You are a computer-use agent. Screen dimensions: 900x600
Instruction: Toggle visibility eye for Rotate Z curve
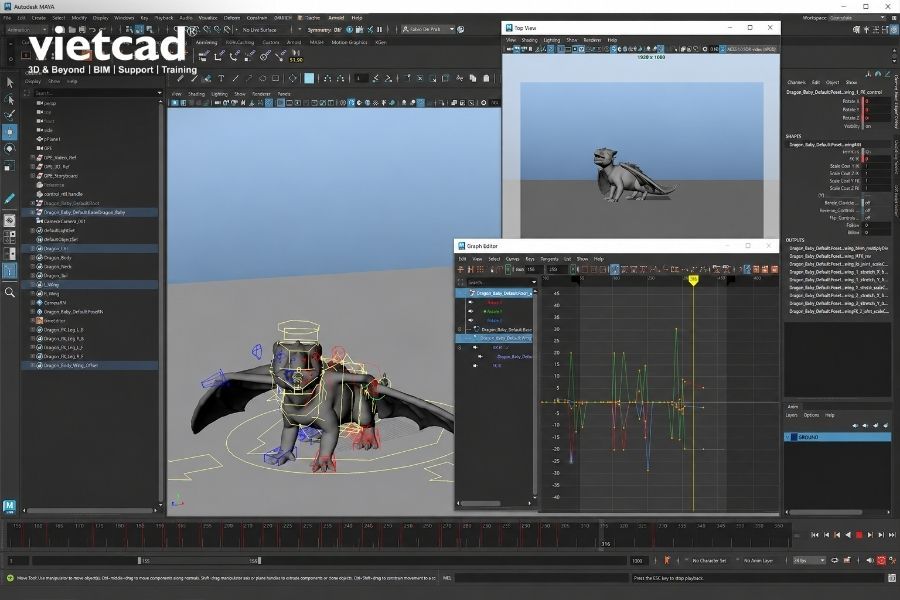471,320
